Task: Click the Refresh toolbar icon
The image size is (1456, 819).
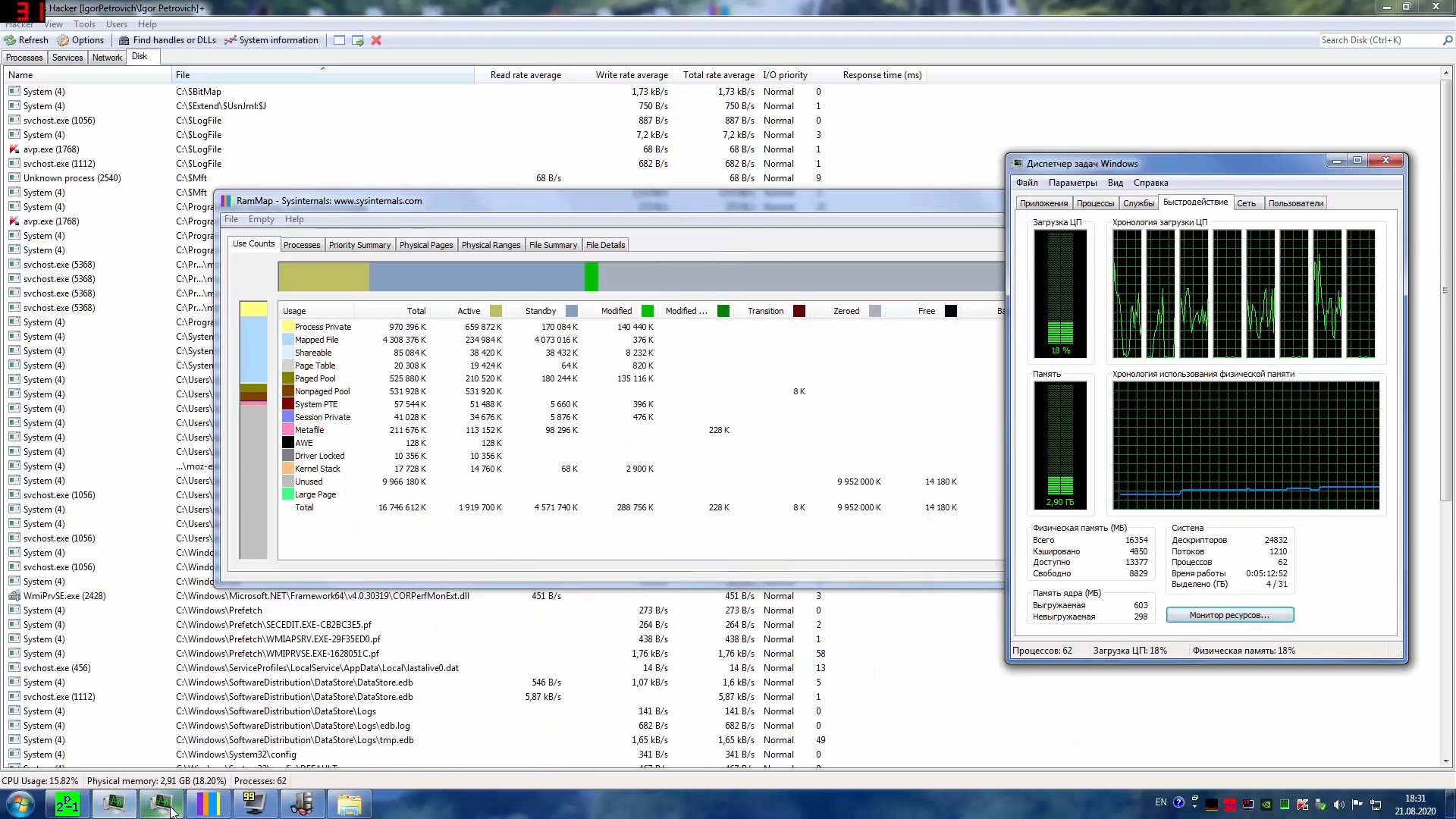Action: (10, 40)
